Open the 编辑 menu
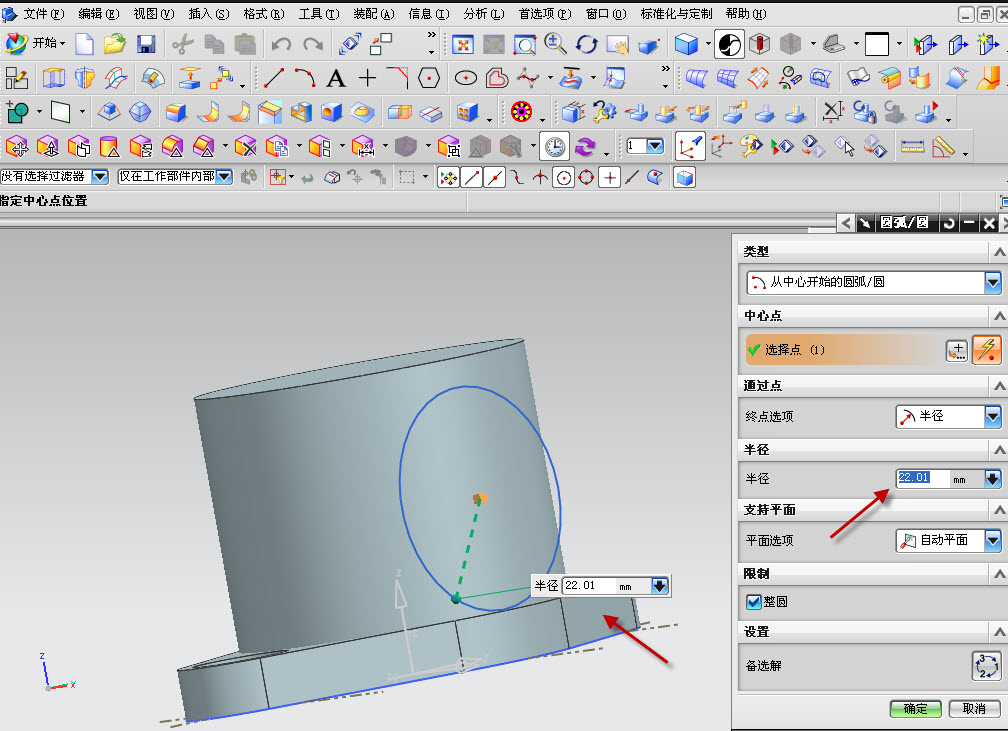The width and height of the screenshot is (1008, 731). click(99, 14)
